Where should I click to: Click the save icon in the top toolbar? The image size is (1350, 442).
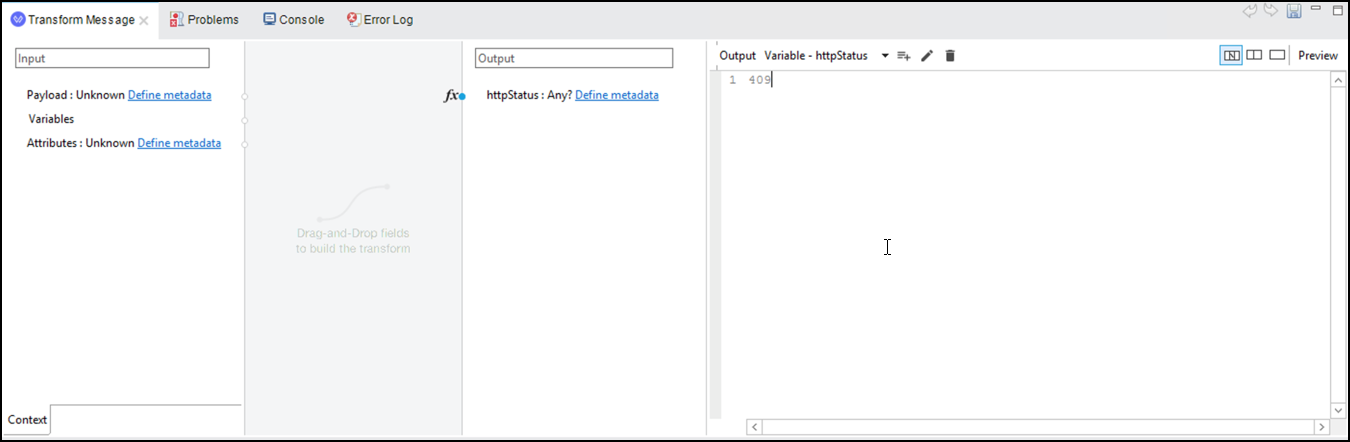(x=1293, y=11)
